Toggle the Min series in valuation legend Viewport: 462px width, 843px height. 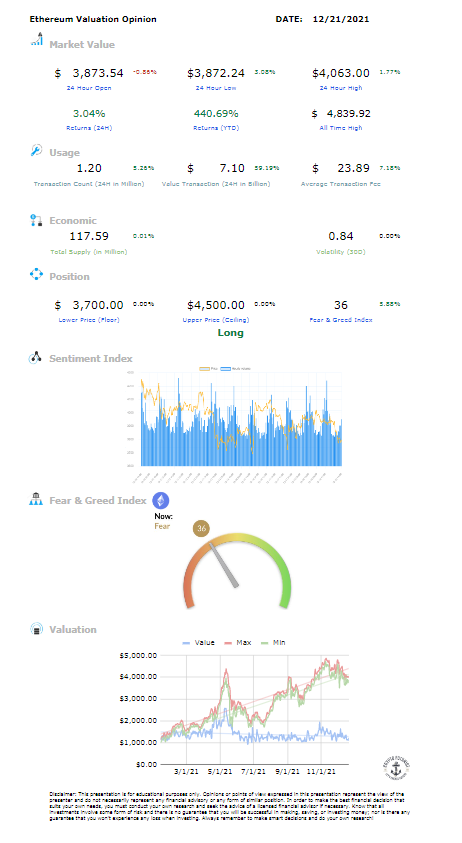coord(273,642)
